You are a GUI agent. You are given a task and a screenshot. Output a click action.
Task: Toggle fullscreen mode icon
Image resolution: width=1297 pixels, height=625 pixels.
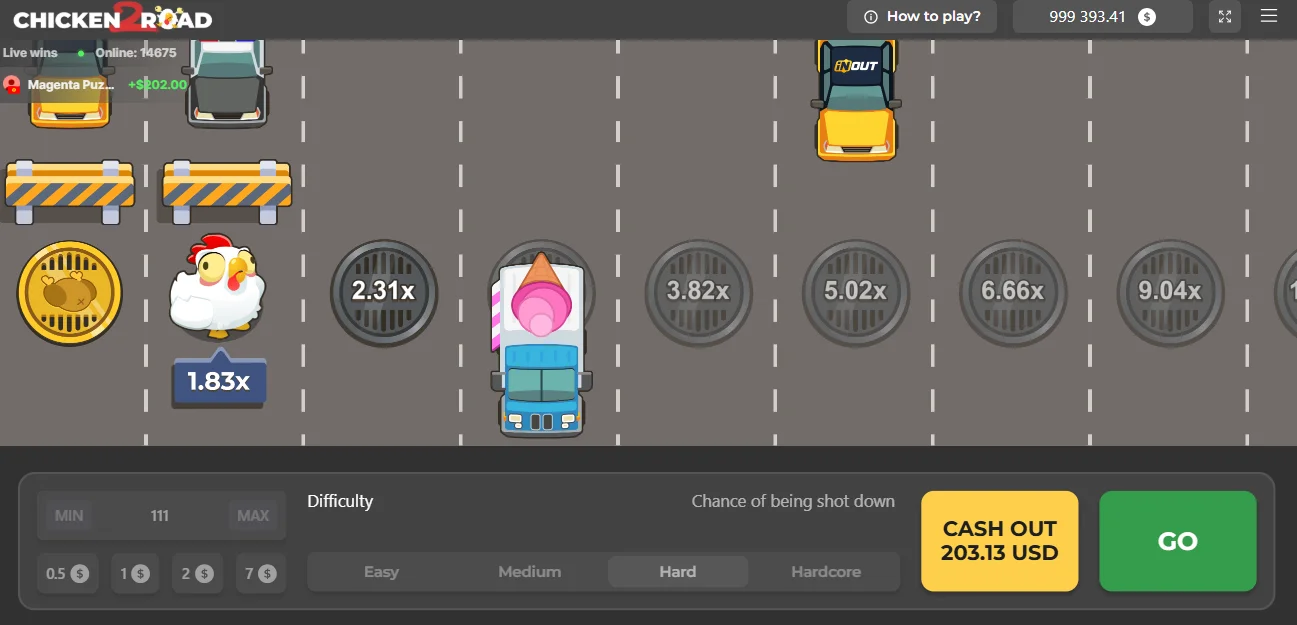tap(1224, 16)
